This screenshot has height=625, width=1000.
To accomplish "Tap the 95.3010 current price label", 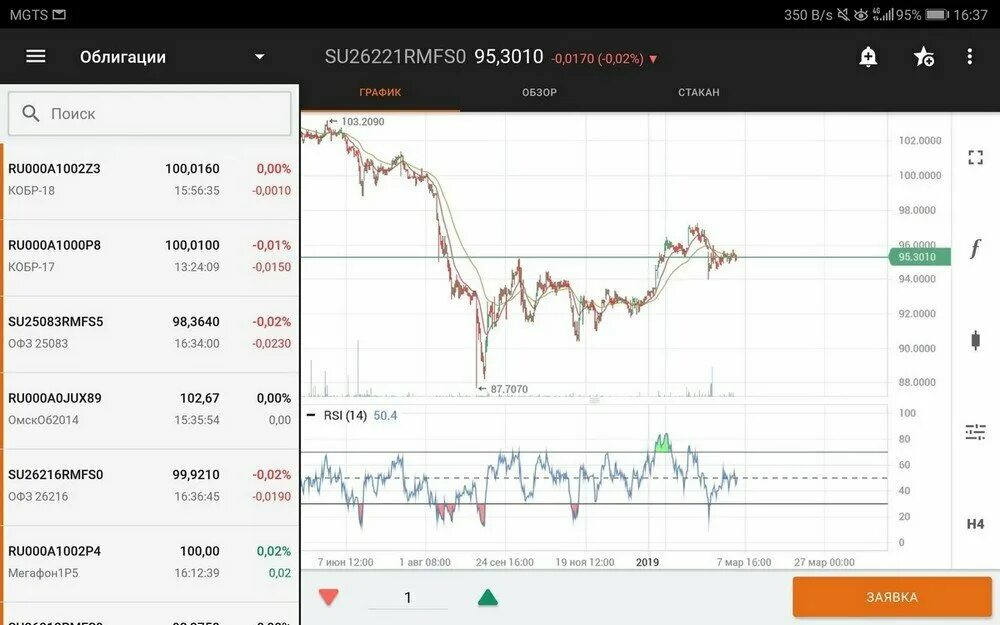I will tap(919, 257).
